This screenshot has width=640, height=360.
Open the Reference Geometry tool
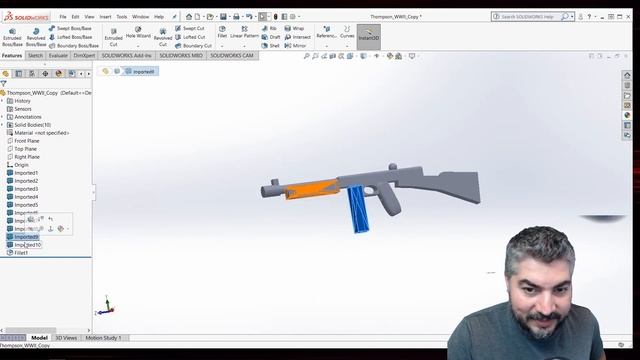[x=326, y=32]
